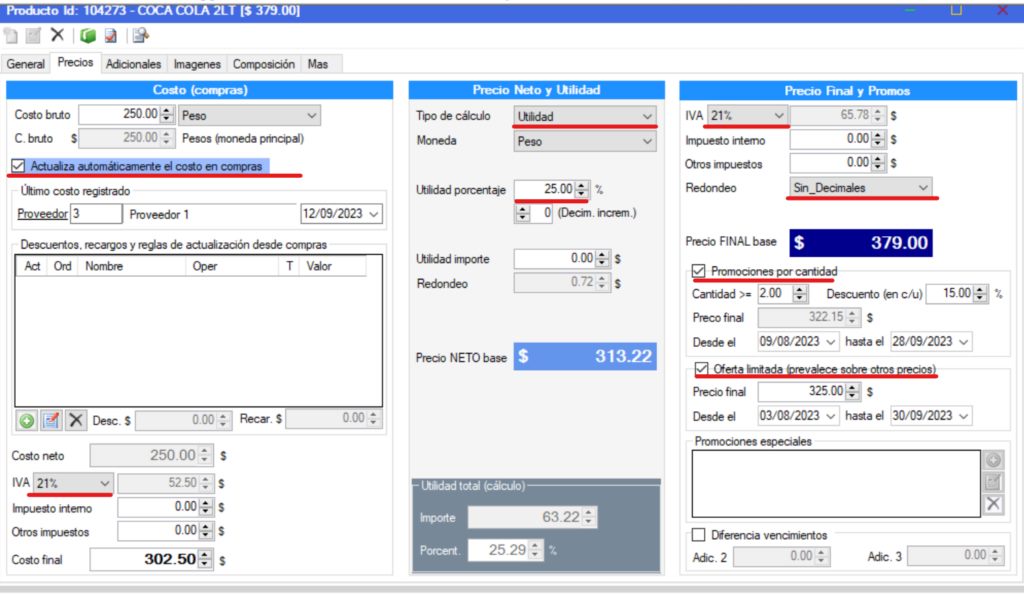
Task: Click Otros impuestos field in Costo panel
Action: pyautogui.click(x=158, y=531)
